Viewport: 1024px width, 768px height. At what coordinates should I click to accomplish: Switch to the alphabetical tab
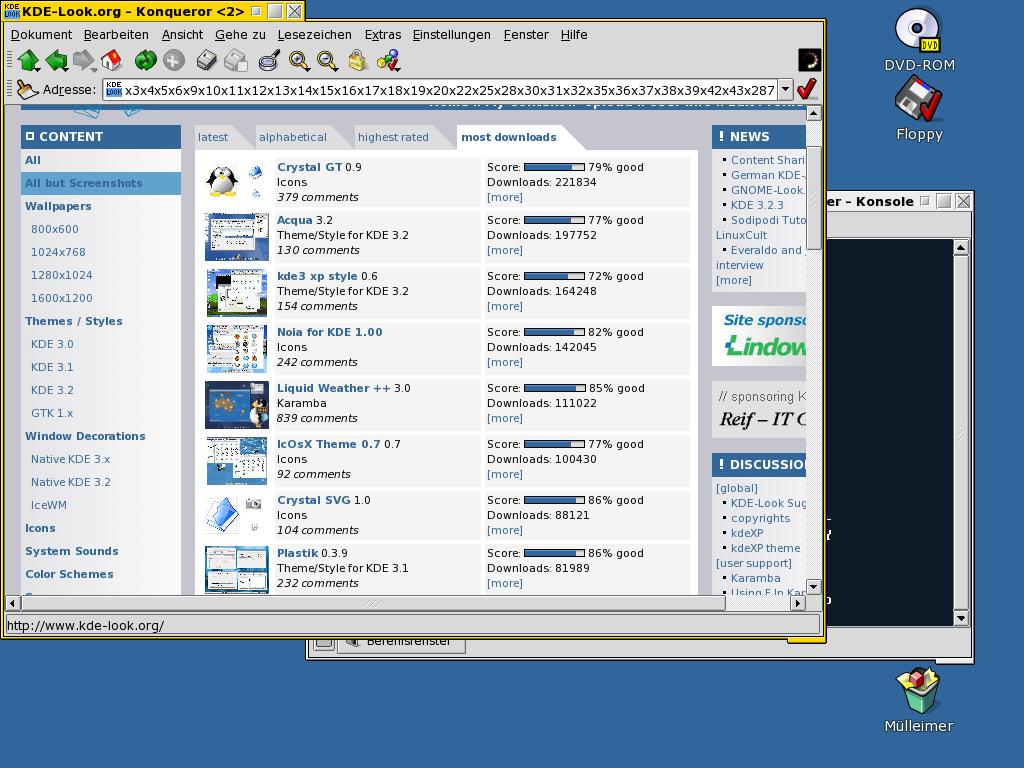point(293,137)
